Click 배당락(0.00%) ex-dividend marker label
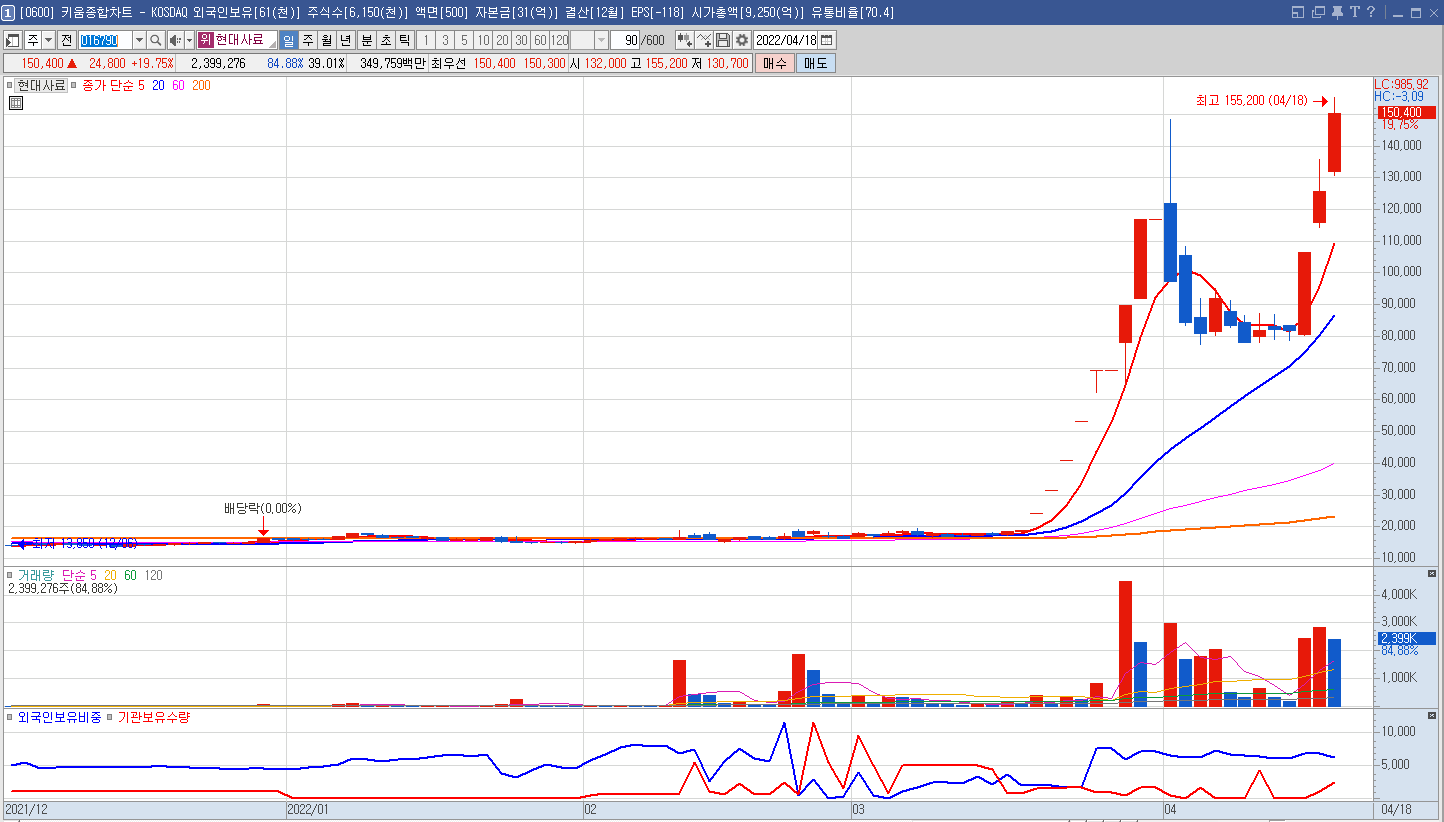Viewport: 1444px width, 822px height. click(x=263, y=508)
